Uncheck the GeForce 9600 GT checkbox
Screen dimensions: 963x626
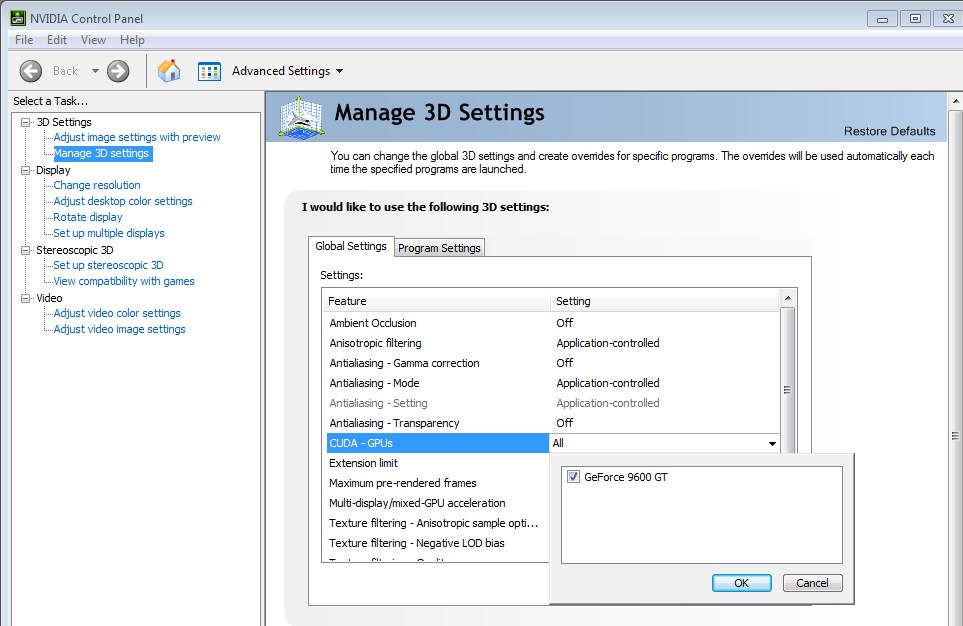tap(573, 477)
